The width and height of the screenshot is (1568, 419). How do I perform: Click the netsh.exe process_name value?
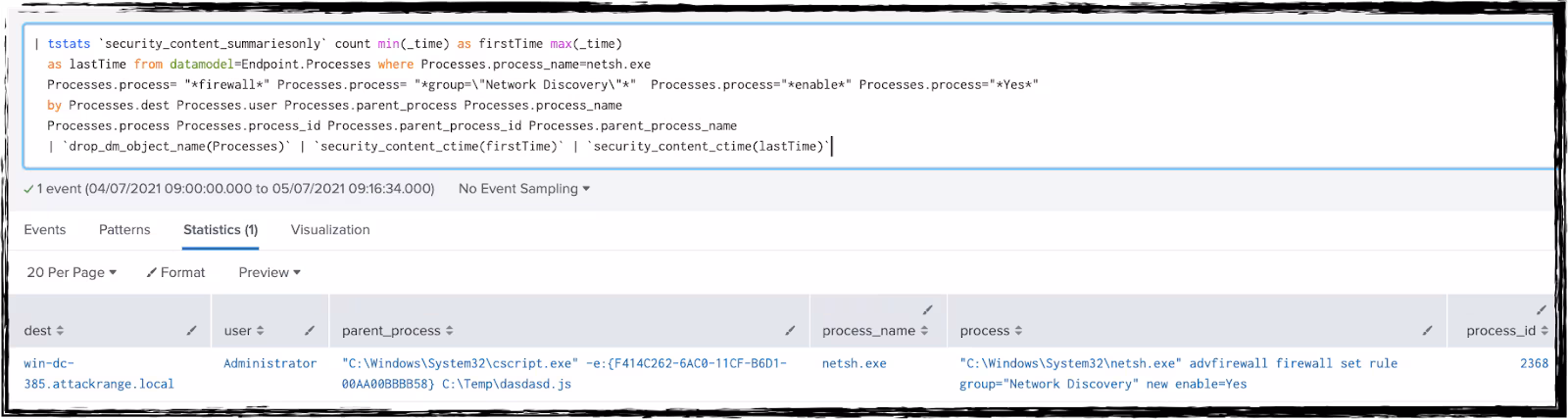pyautogui.click(x=854, y=363)
